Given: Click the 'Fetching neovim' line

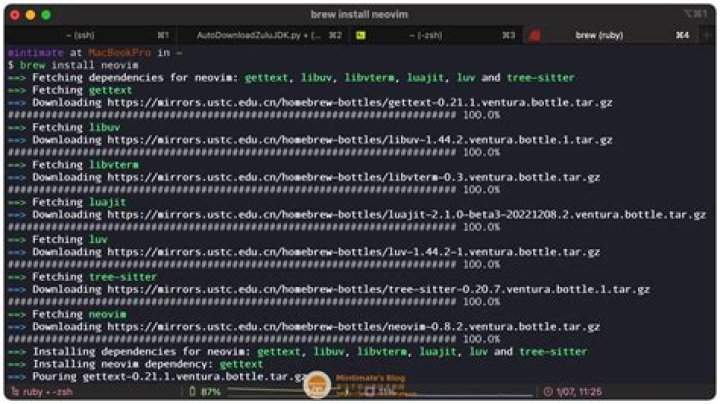Looking at the screenshot, I should (x=67, y=314).
